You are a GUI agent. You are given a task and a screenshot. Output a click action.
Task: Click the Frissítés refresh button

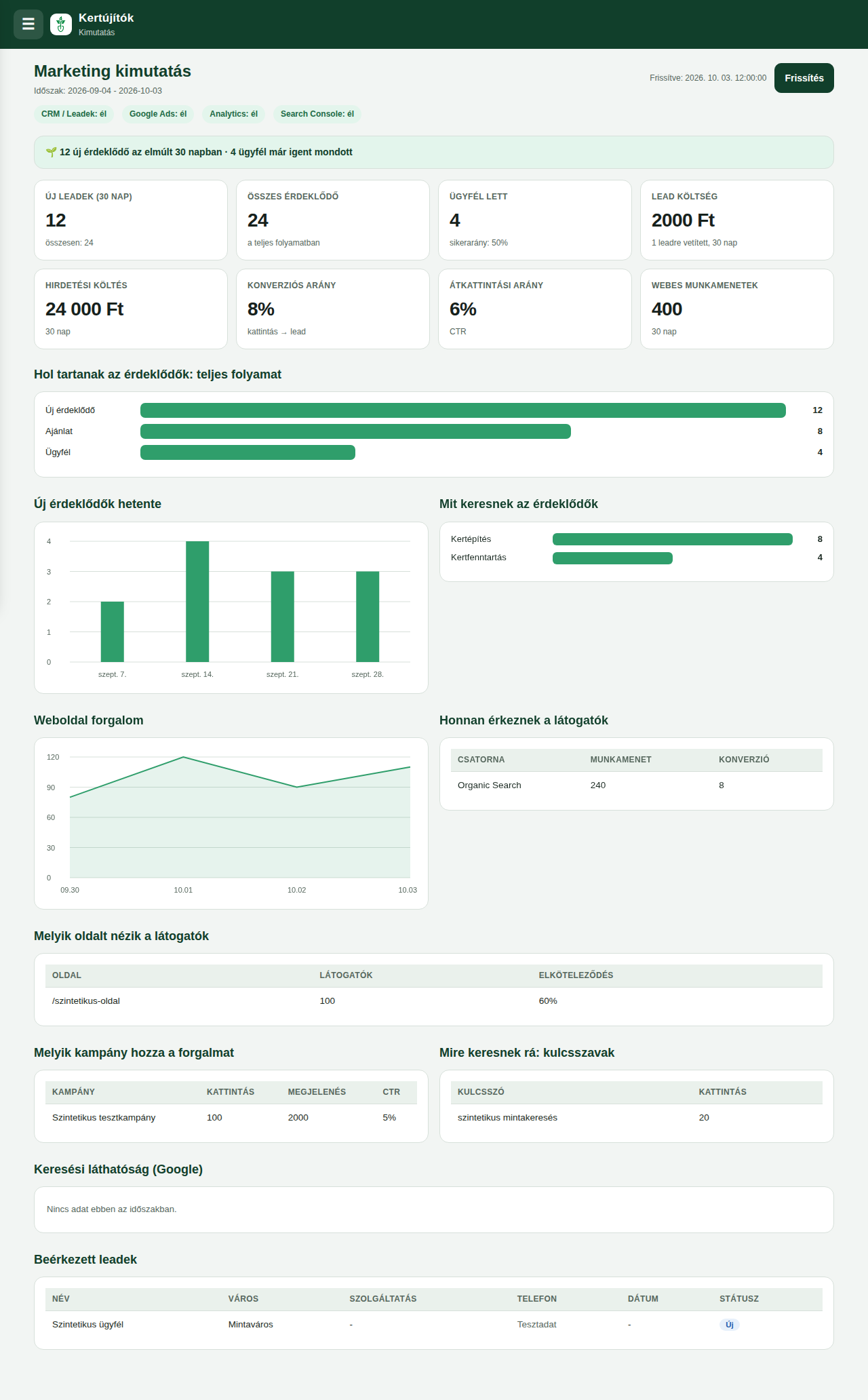[x=804, y=78]
